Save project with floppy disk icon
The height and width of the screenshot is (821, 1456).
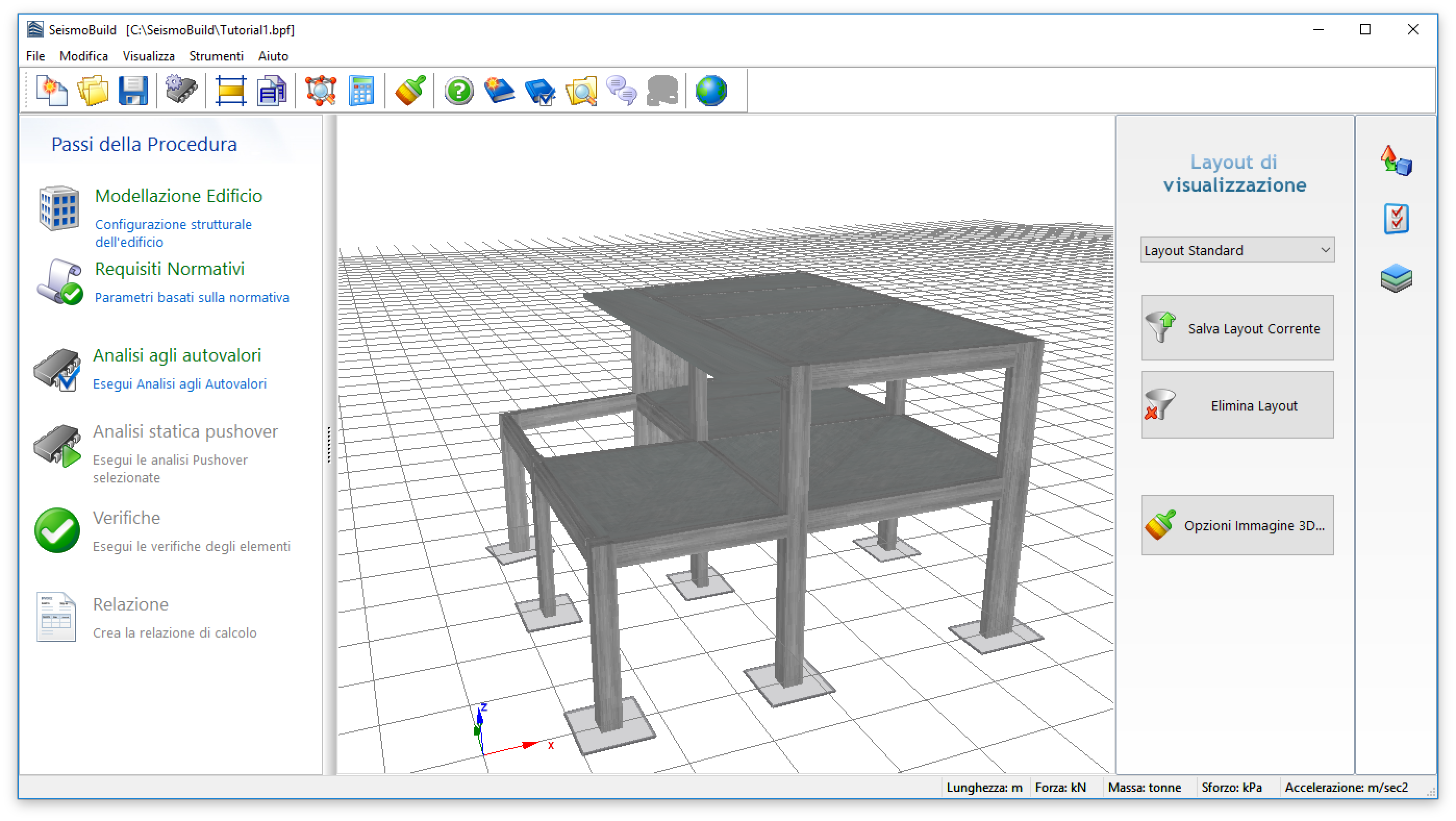point(133,91)
